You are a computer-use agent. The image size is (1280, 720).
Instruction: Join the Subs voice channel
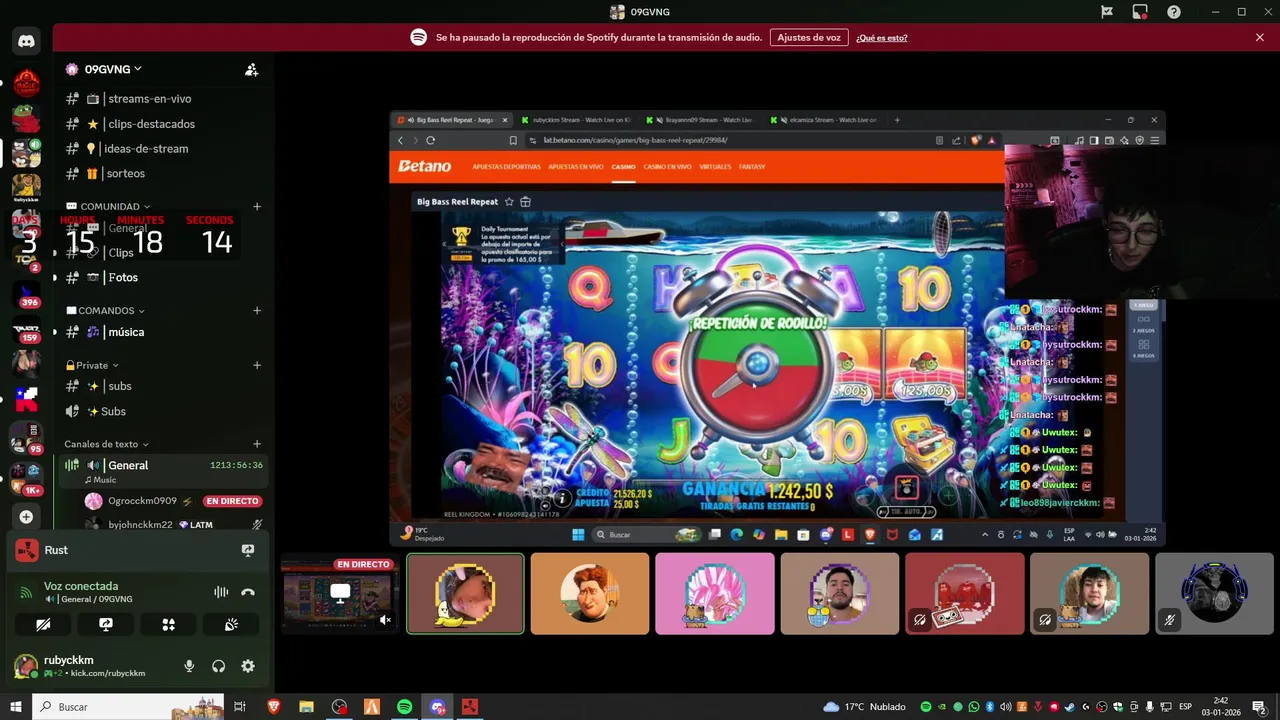pos(163,411)
